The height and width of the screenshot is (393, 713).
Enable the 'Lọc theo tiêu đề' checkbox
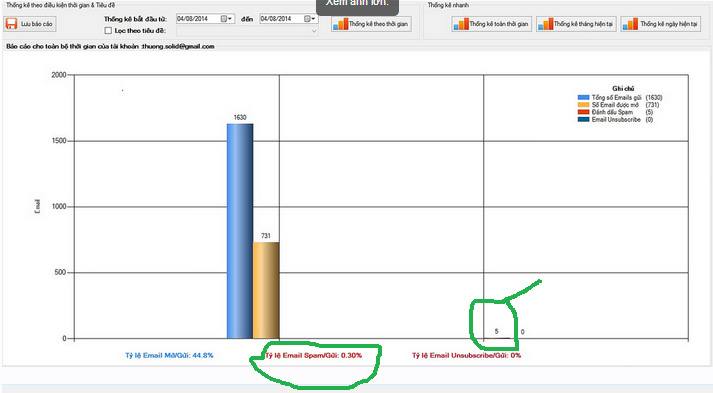pos(108,30)
